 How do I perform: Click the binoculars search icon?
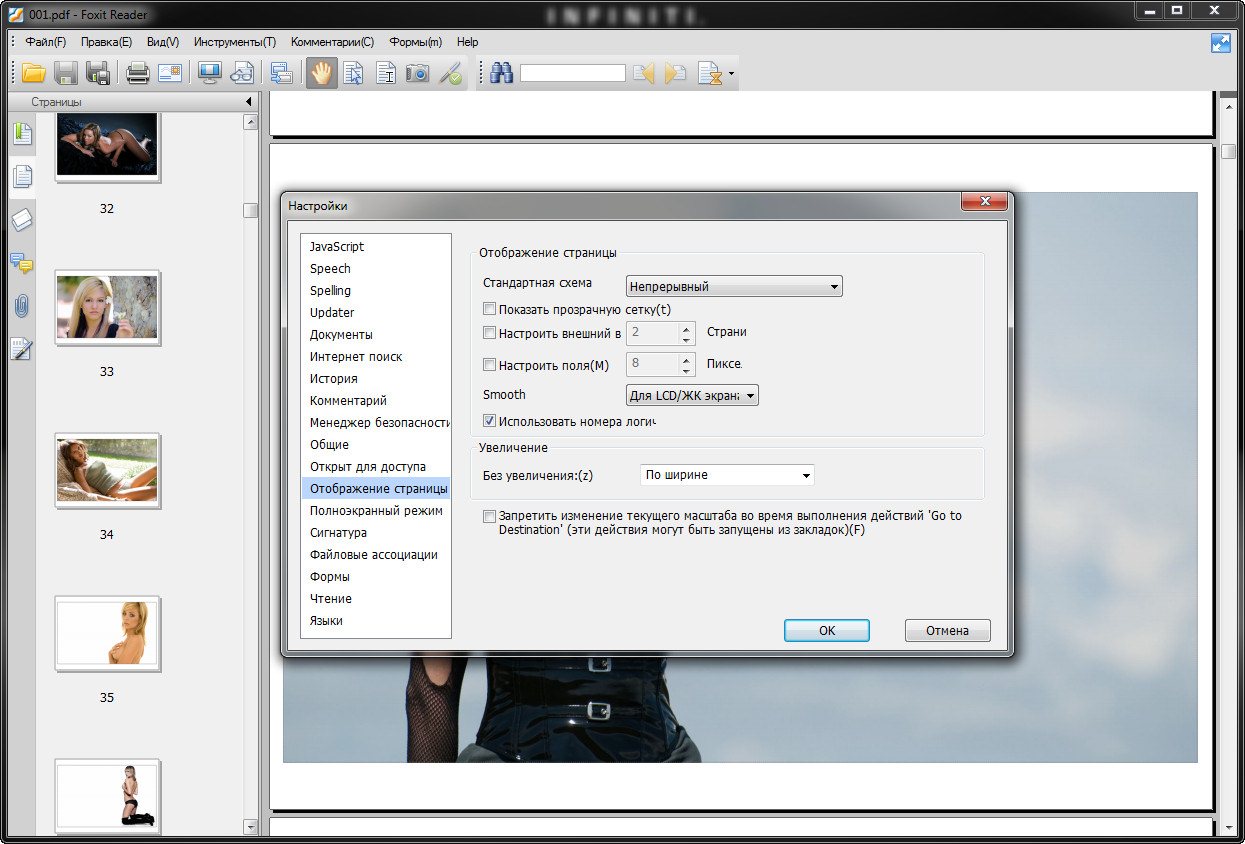click(x=501, y=73)
